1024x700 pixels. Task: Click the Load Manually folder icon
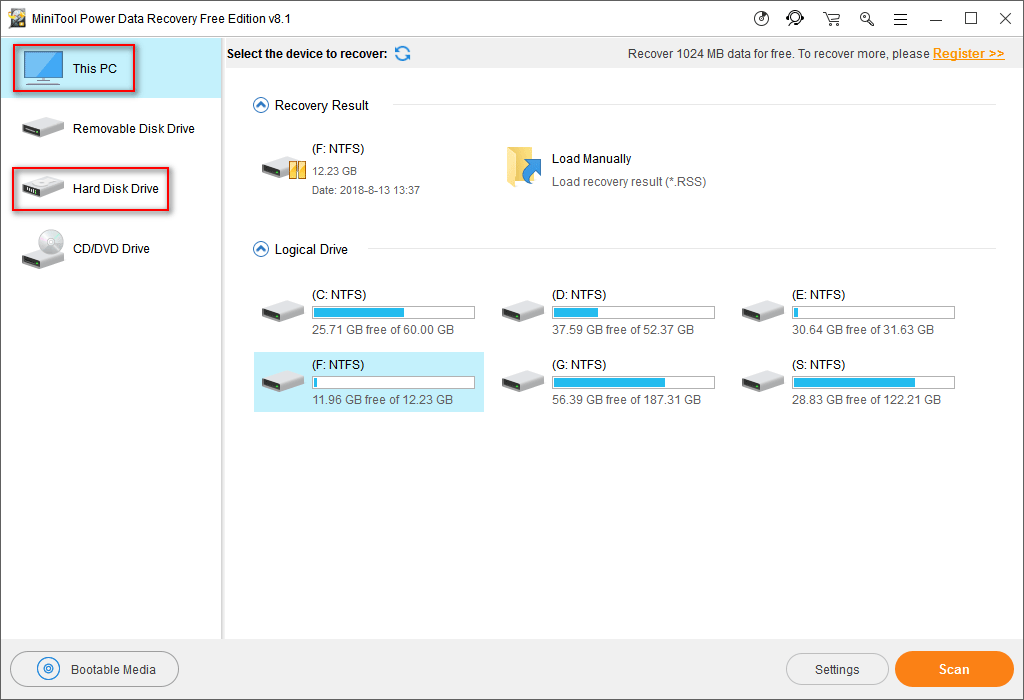(x=524, y=167)
